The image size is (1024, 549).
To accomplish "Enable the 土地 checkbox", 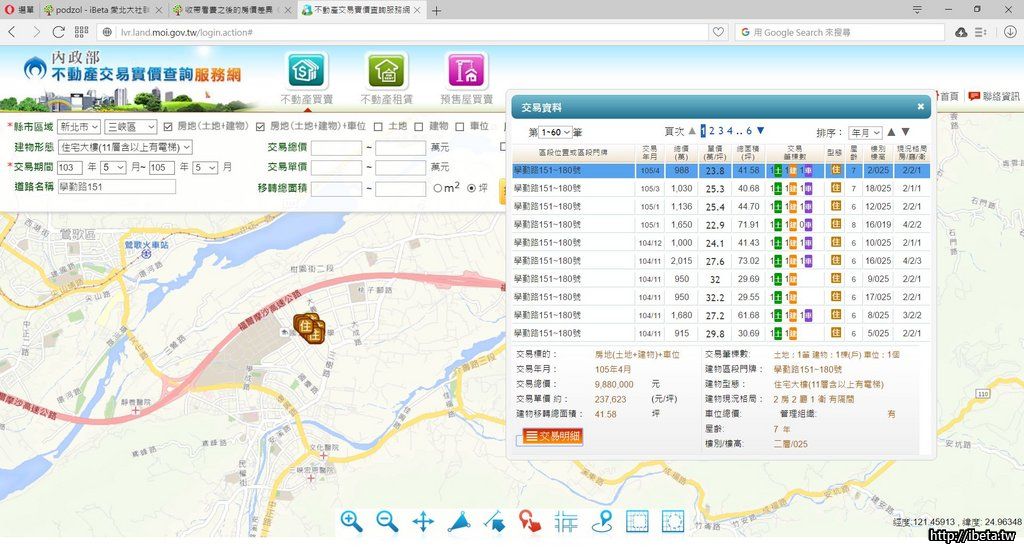I will pos(378,127).
